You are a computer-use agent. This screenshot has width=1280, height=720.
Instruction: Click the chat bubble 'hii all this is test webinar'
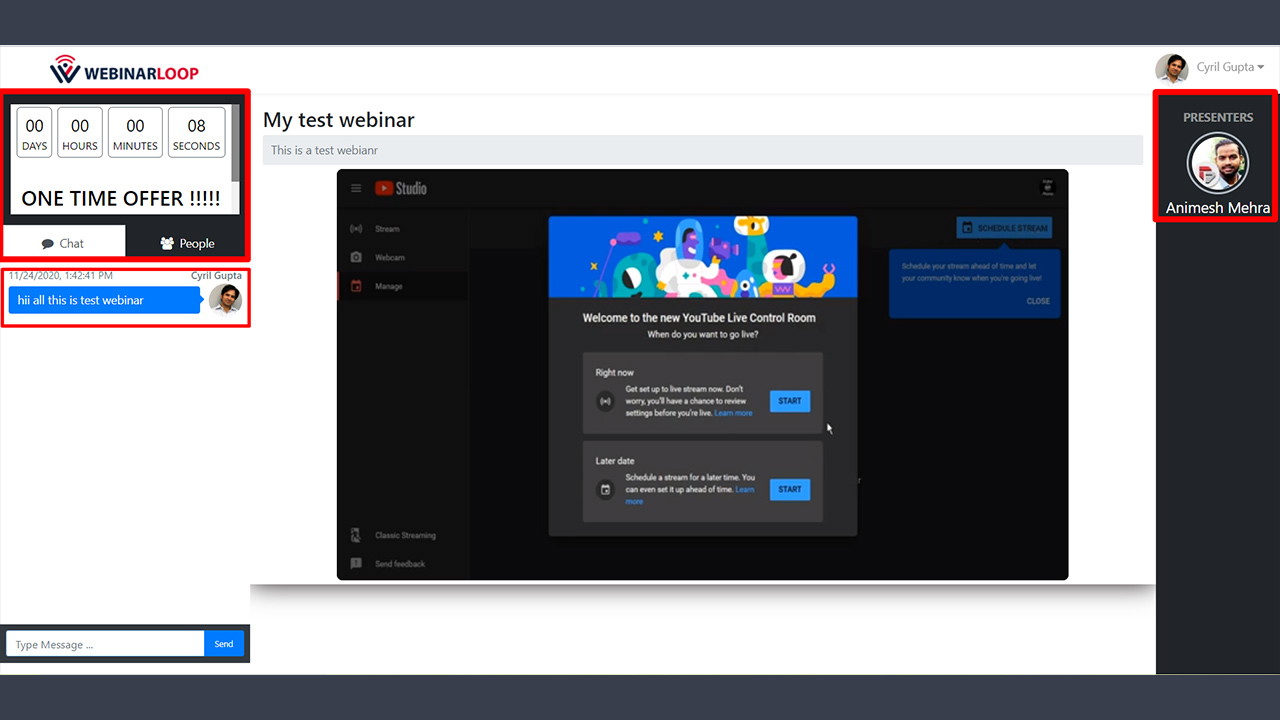point(104,300)
